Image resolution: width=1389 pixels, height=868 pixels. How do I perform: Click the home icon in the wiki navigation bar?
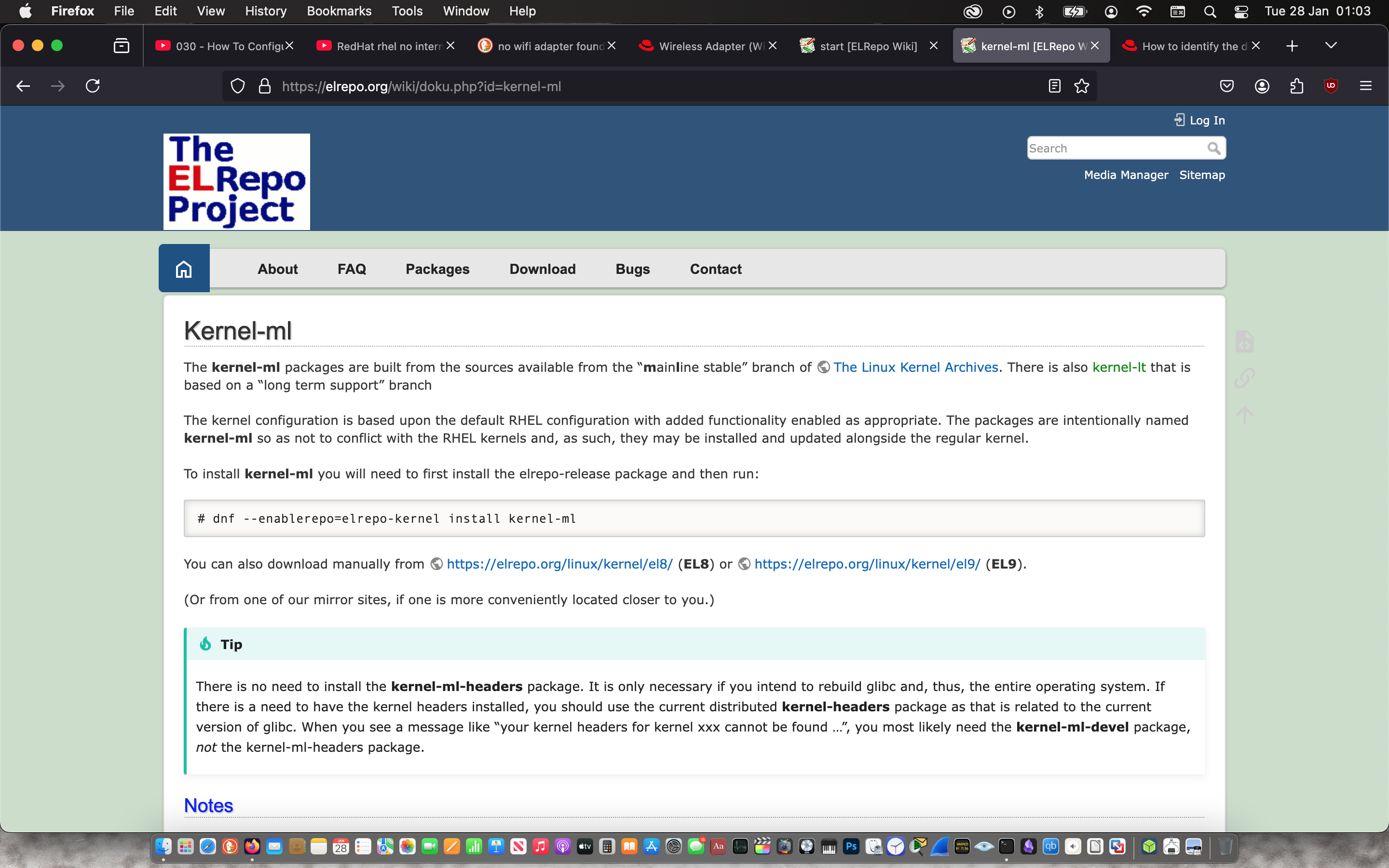(184, 269)
